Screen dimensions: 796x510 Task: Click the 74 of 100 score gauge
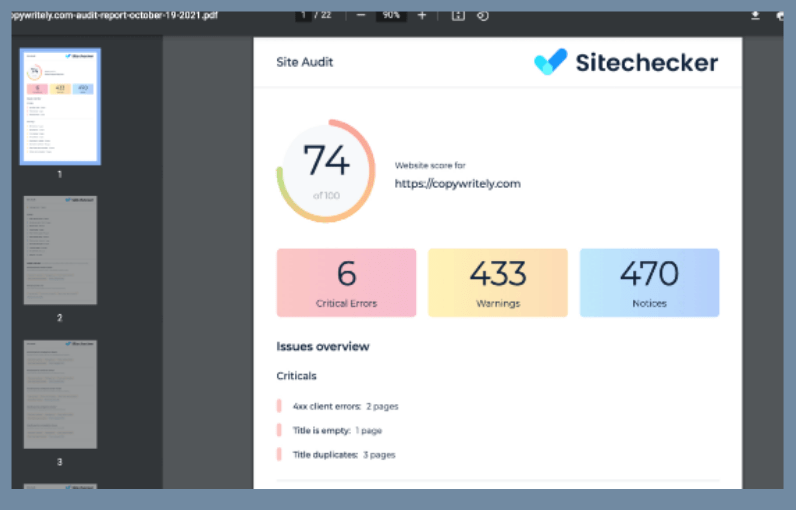pos(325,171)
